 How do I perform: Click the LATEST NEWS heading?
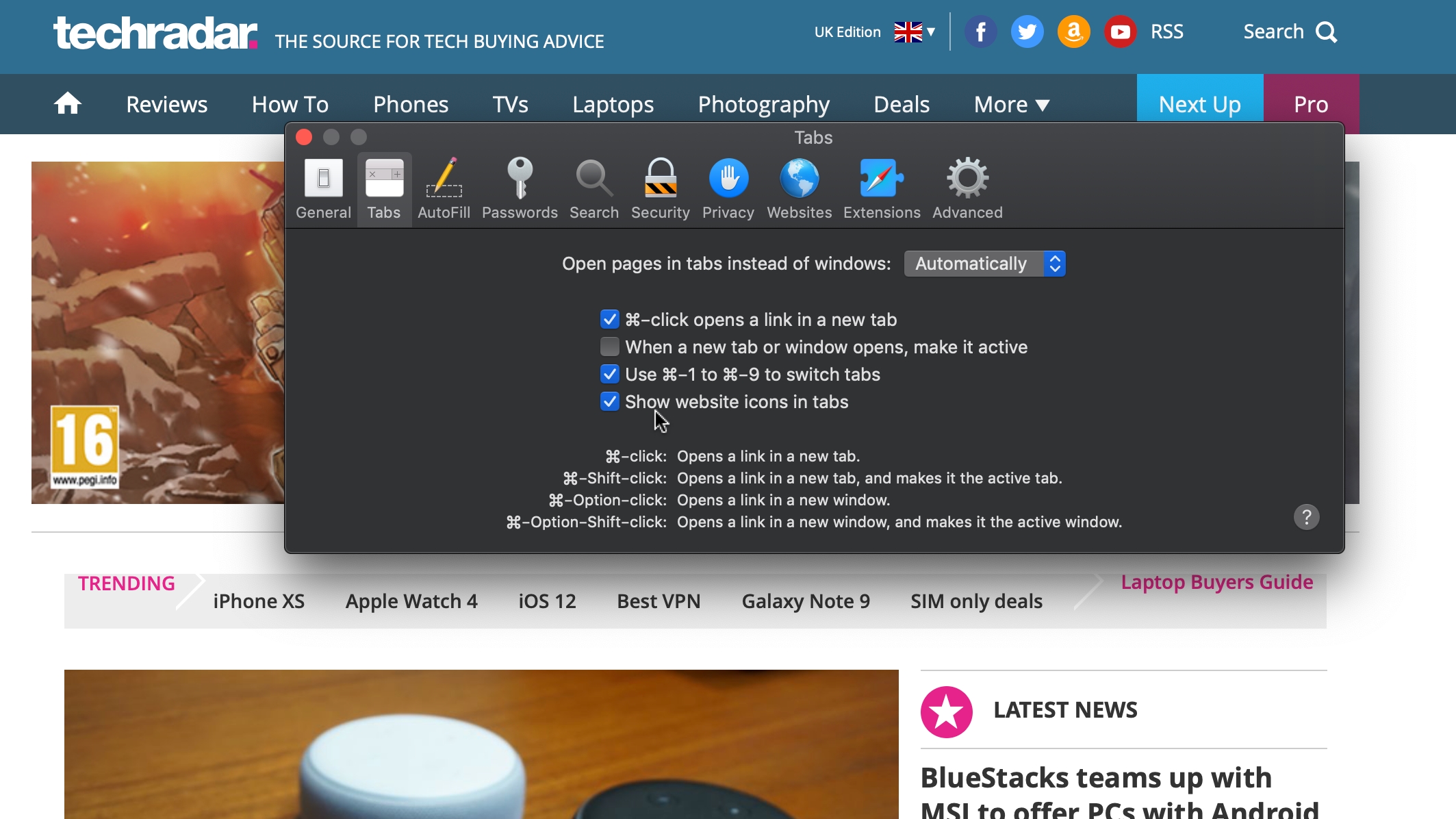1065,710
